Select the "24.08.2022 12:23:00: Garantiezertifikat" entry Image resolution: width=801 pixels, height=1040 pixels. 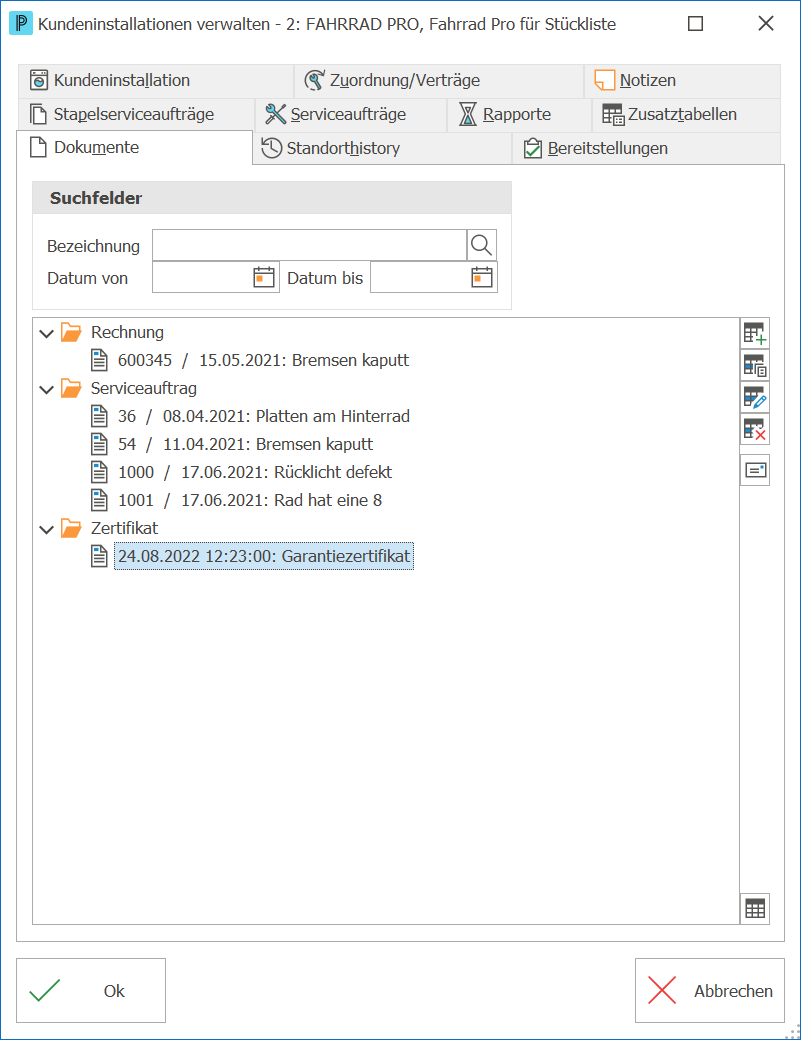click(264, 556)
